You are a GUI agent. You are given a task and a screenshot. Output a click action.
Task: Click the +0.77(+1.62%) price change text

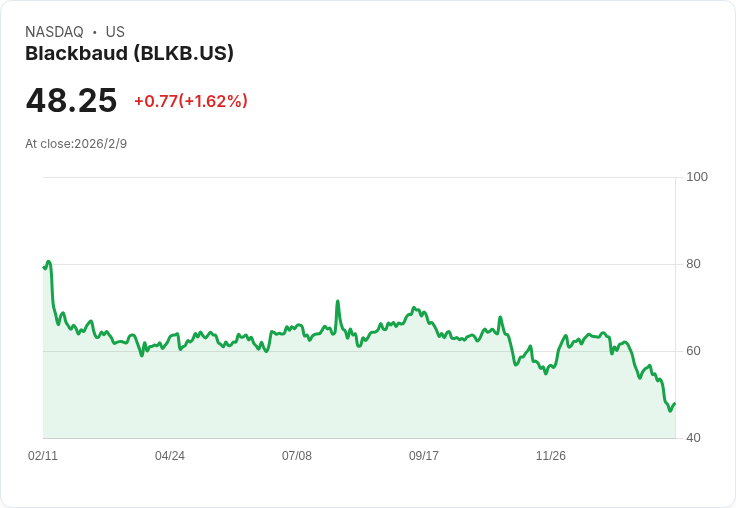[190, 101]
